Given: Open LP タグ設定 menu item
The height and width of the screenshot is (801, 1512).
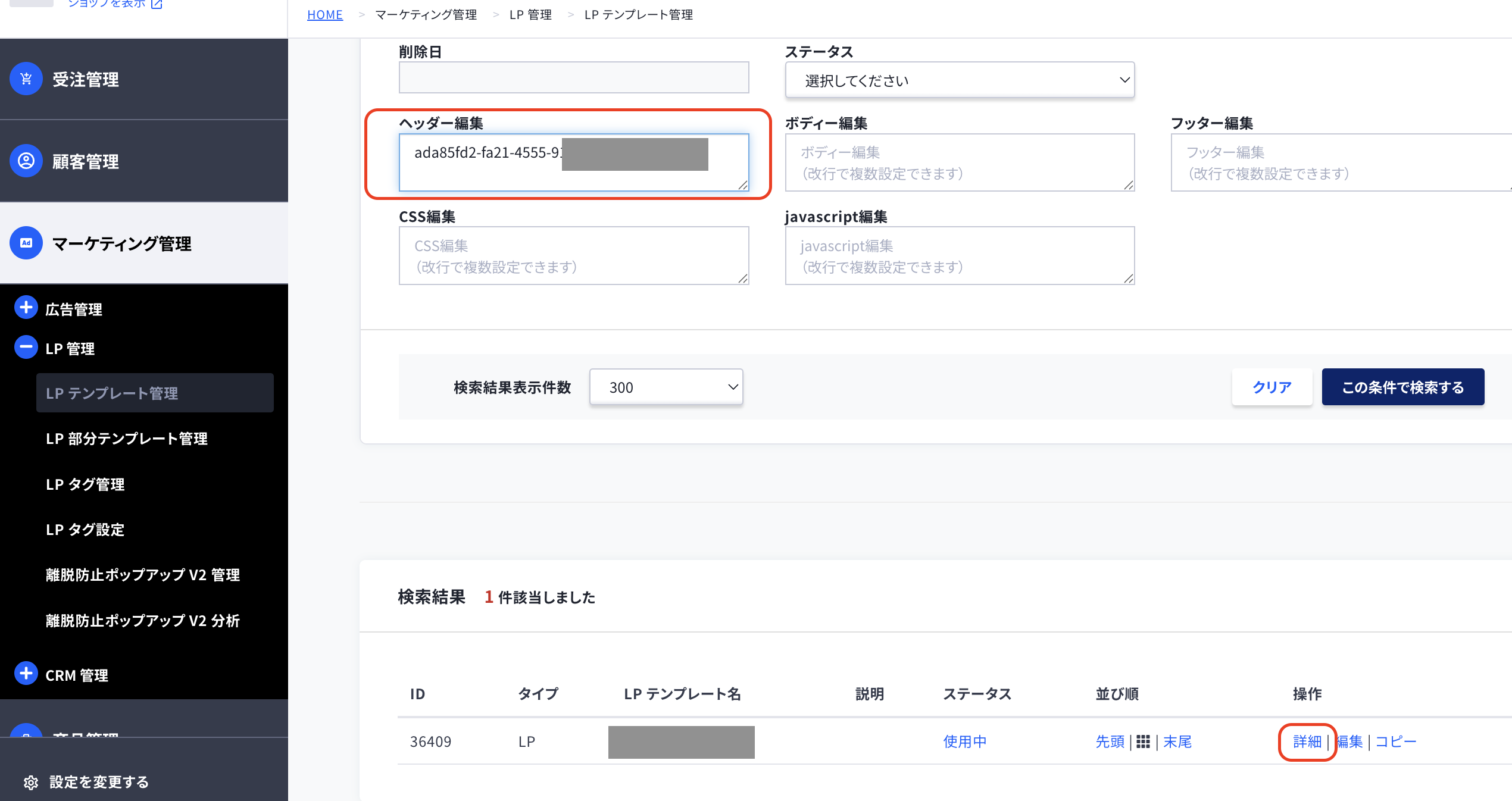Looking at the screenshot, I should tap(85, 530).
